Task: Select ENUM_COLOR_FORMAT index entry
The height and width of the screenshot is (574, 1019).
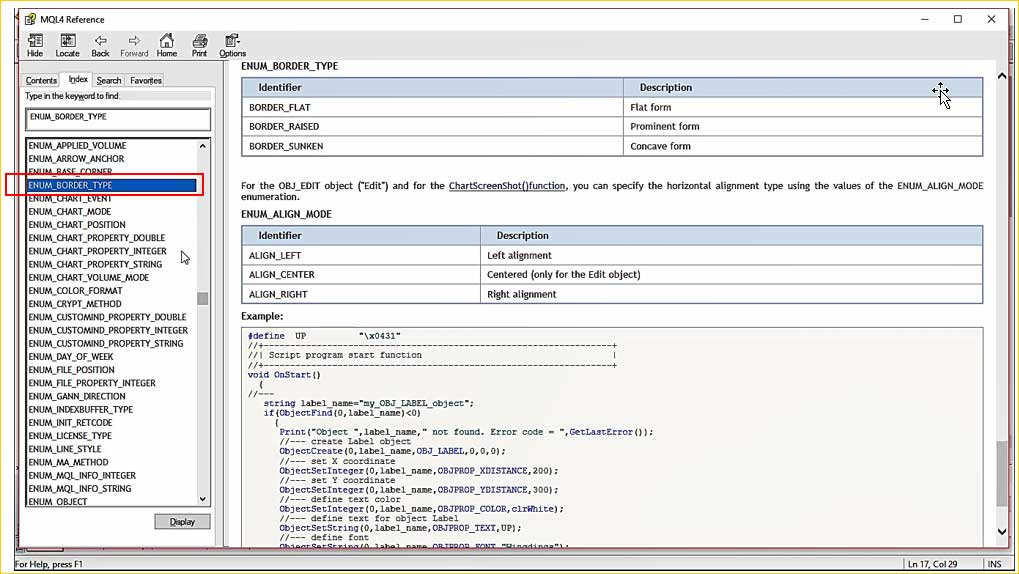Action: [75, 291]
